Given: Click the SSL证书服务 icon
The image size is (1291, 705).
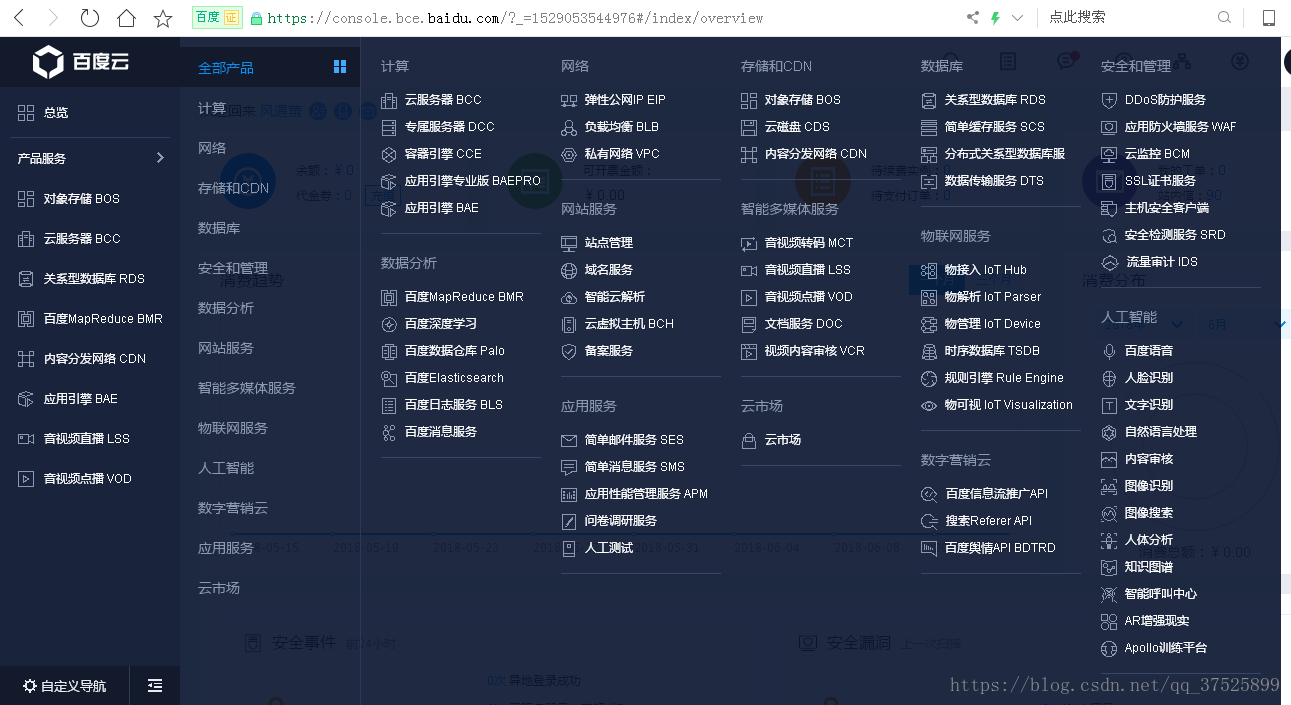Looking at the screenshot, I should 1108,181.
